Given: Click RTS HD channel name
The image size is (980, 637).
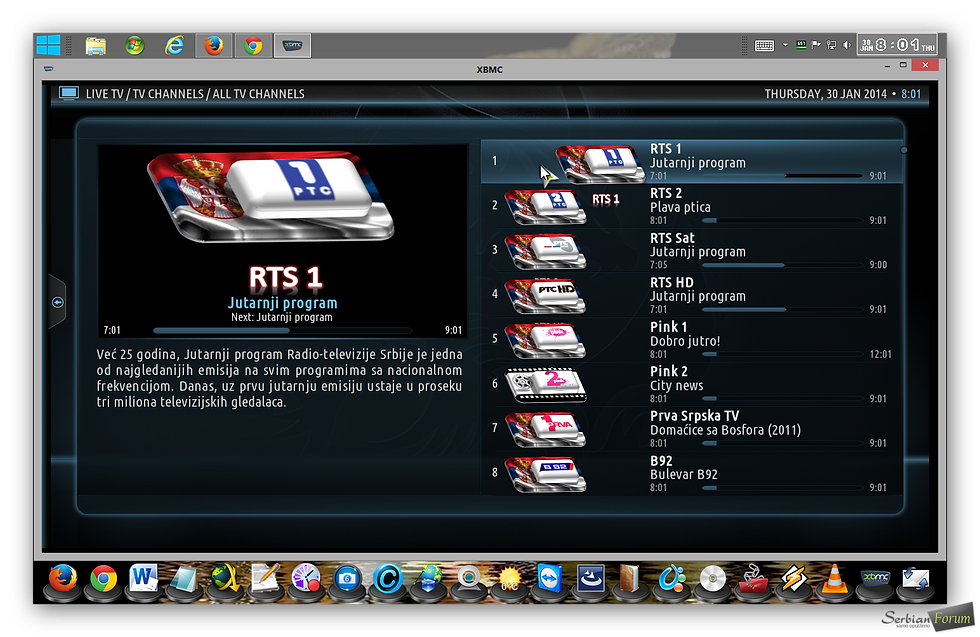Looking at the screenshot, I should tap(672, 283).
